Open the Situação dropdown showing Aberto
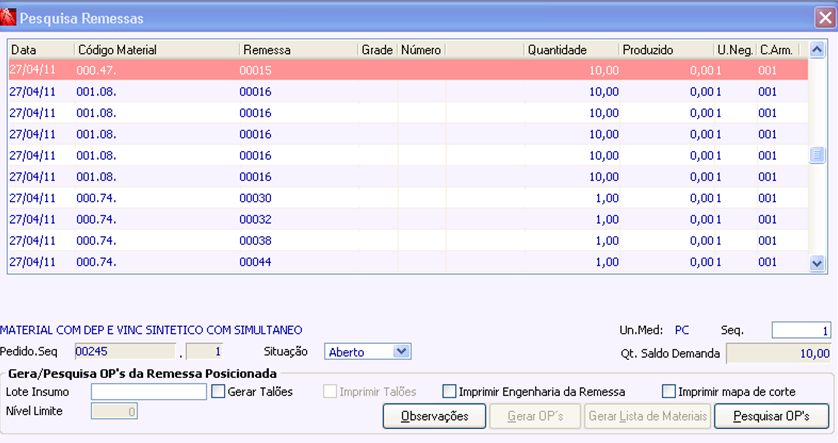The width and height of the screenshot is (838, 443). tap(401, 352)
